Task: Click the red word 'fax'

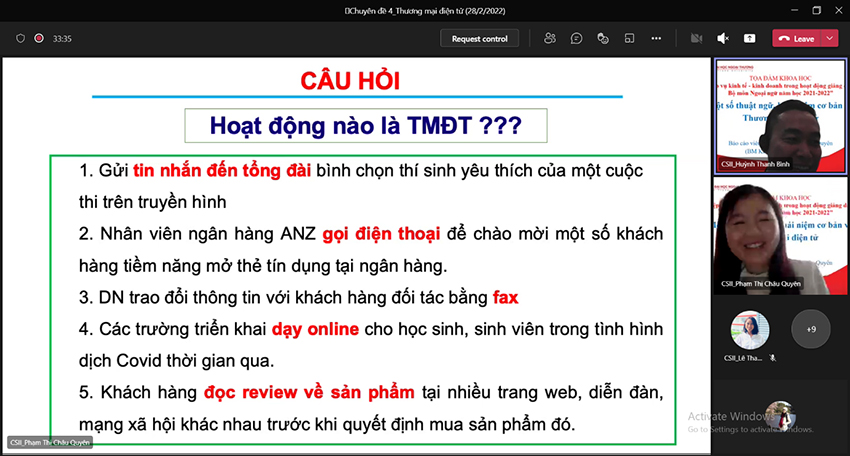Action: click(505, 297)
